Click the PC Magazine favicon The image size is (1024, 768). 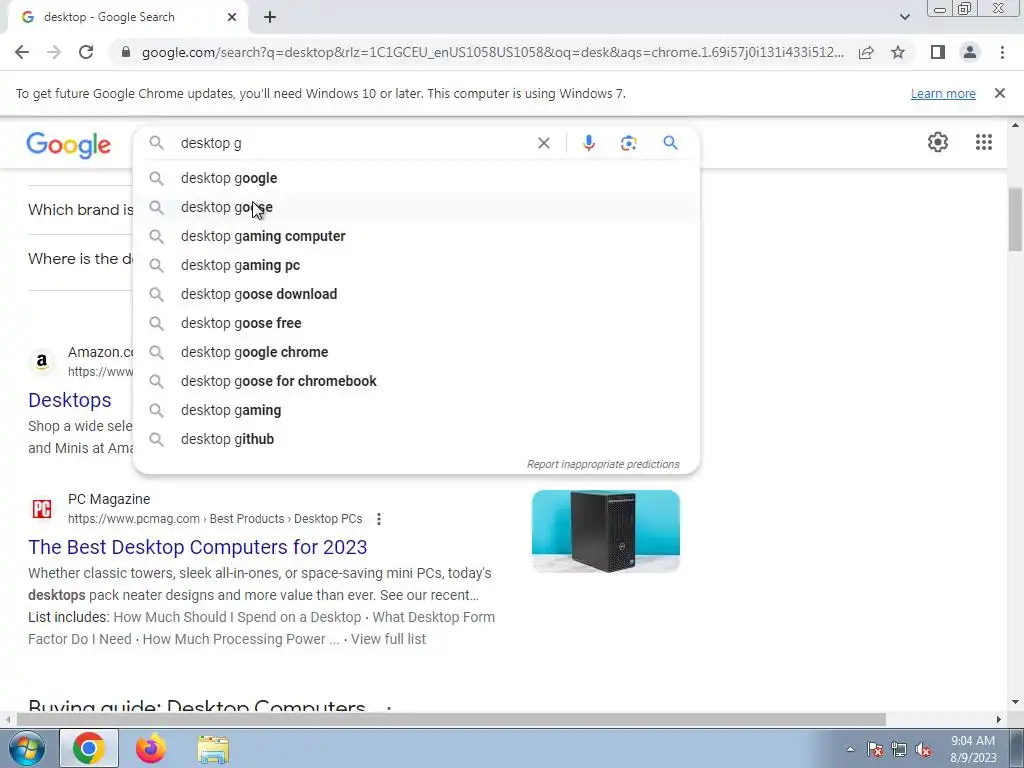(42, 509)
